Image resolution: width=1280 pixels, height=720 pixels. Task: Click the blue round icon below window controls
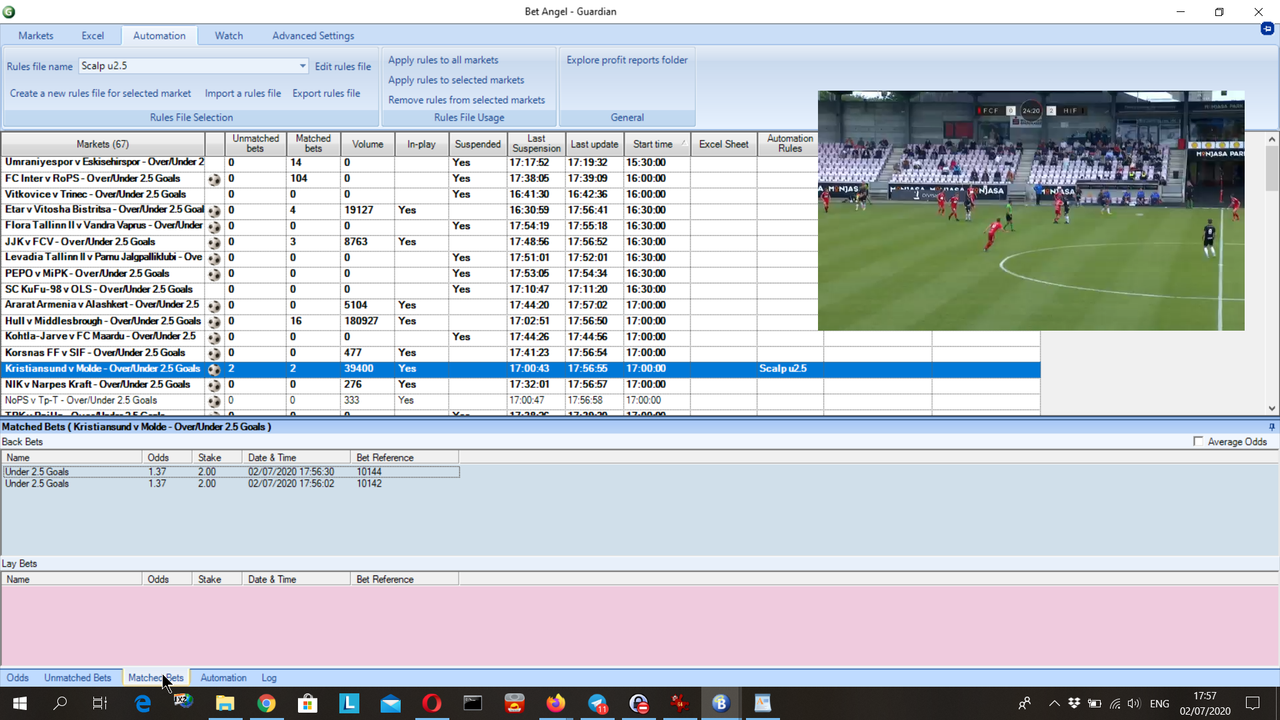click(x=1267, y=29)
